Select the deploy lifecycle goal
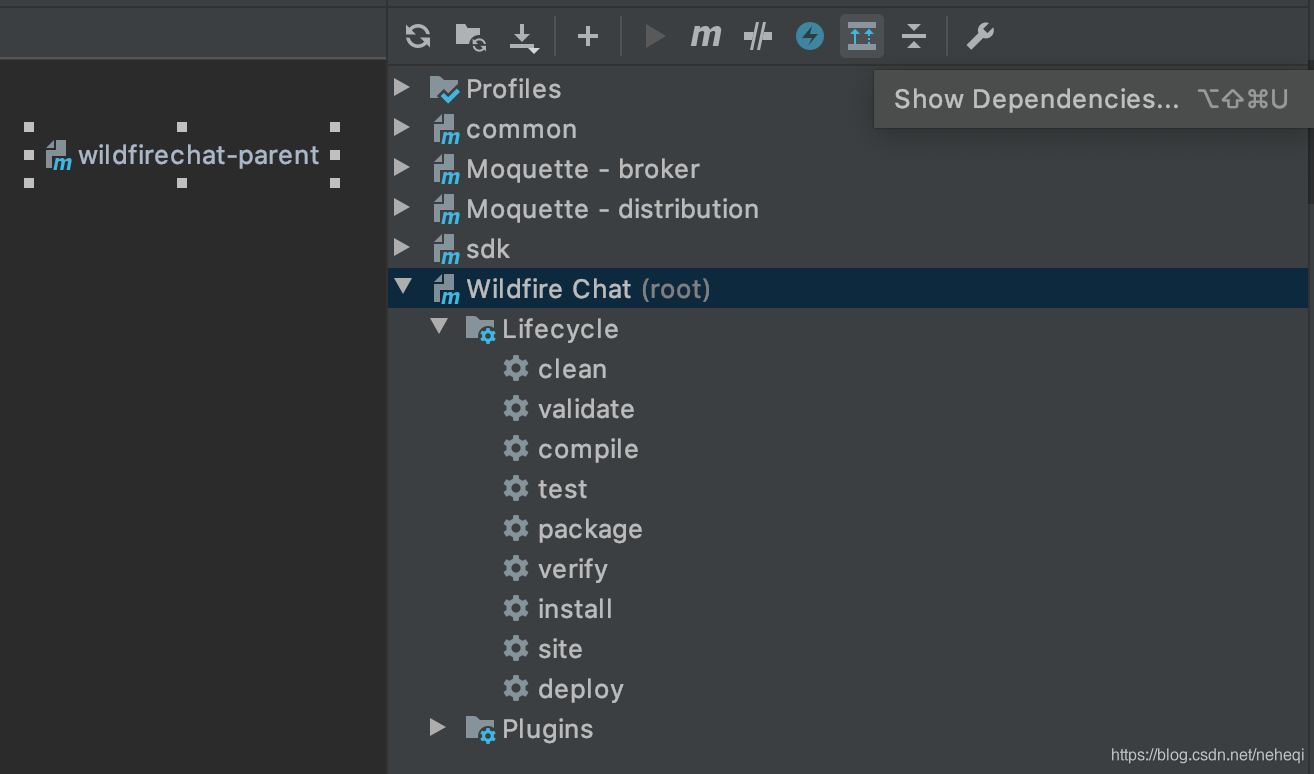 [581, 689]
